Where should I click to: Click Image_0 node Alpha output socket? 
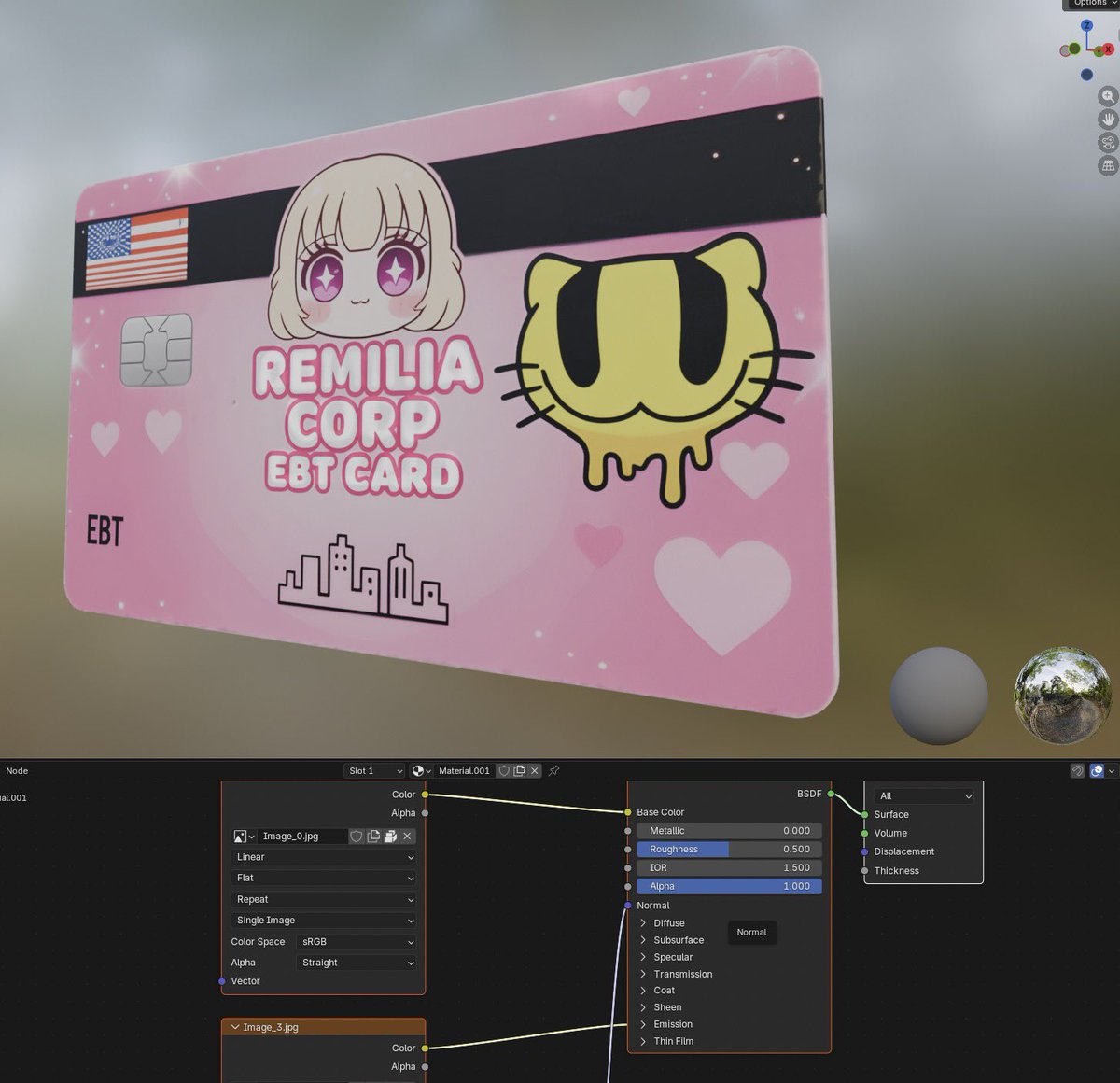pyautogui.click(x=425, y=813)
